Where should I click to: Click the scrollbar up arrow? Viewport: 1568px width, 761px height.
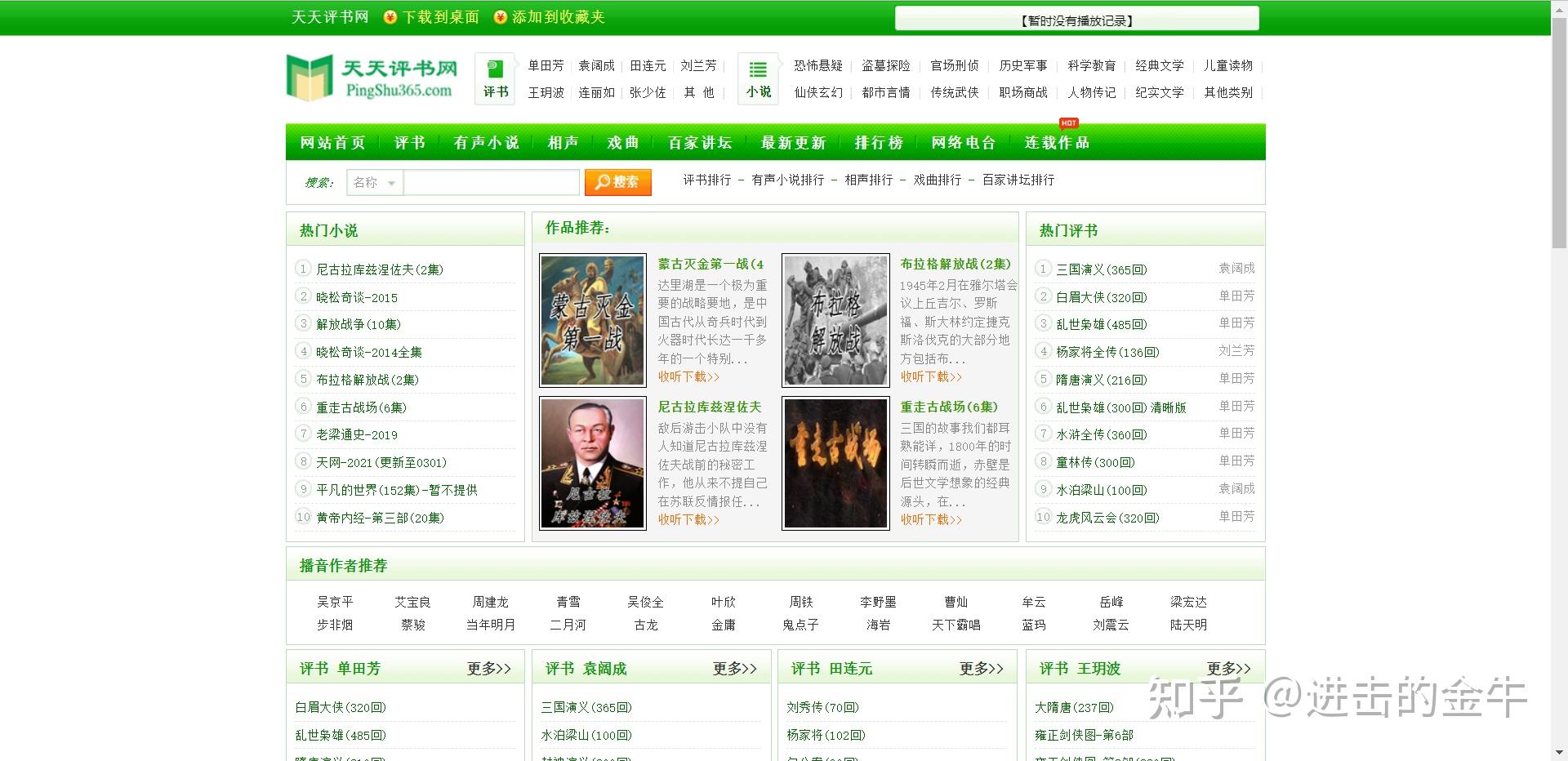click(1560, 7)
